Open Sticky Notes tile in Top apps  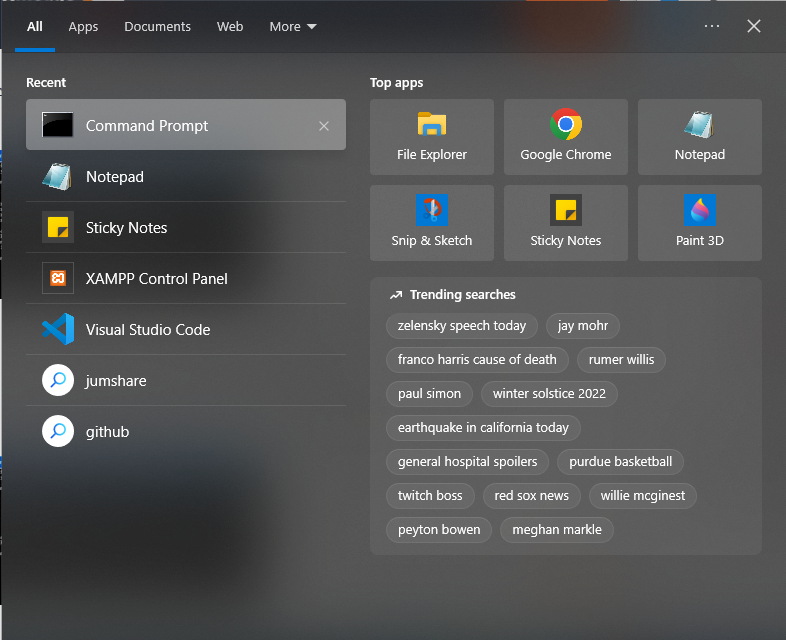pos(565,223)
